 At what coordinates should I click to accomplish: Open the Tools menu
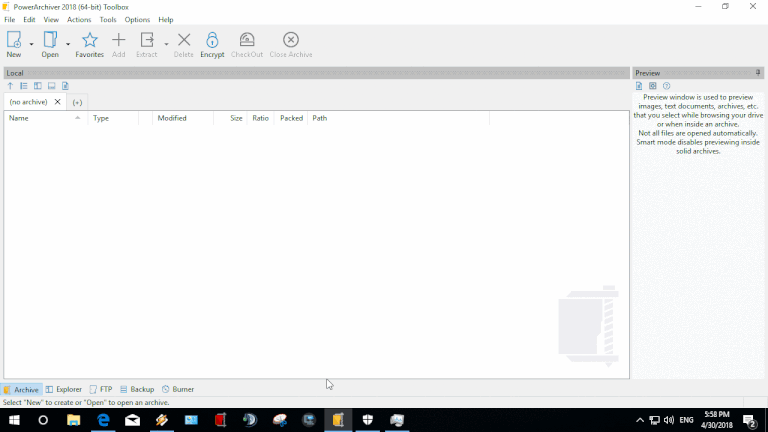(x=108, y=20)
